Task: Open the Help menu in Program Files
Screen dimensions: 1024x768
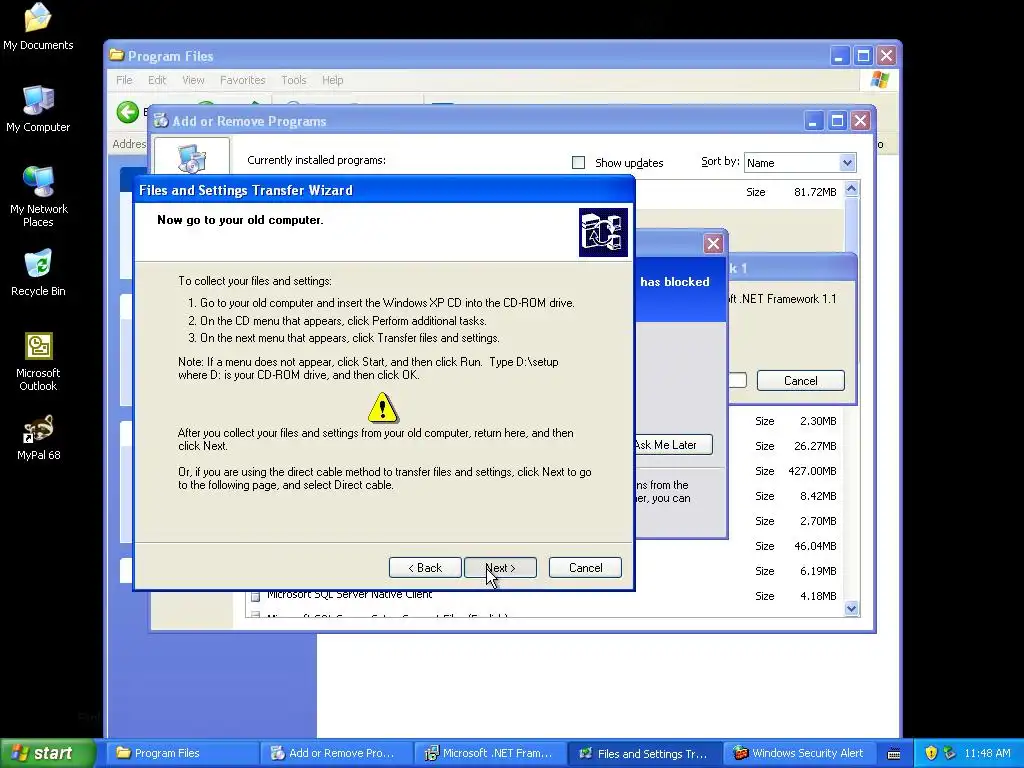Action: click(x=332, y=80)
